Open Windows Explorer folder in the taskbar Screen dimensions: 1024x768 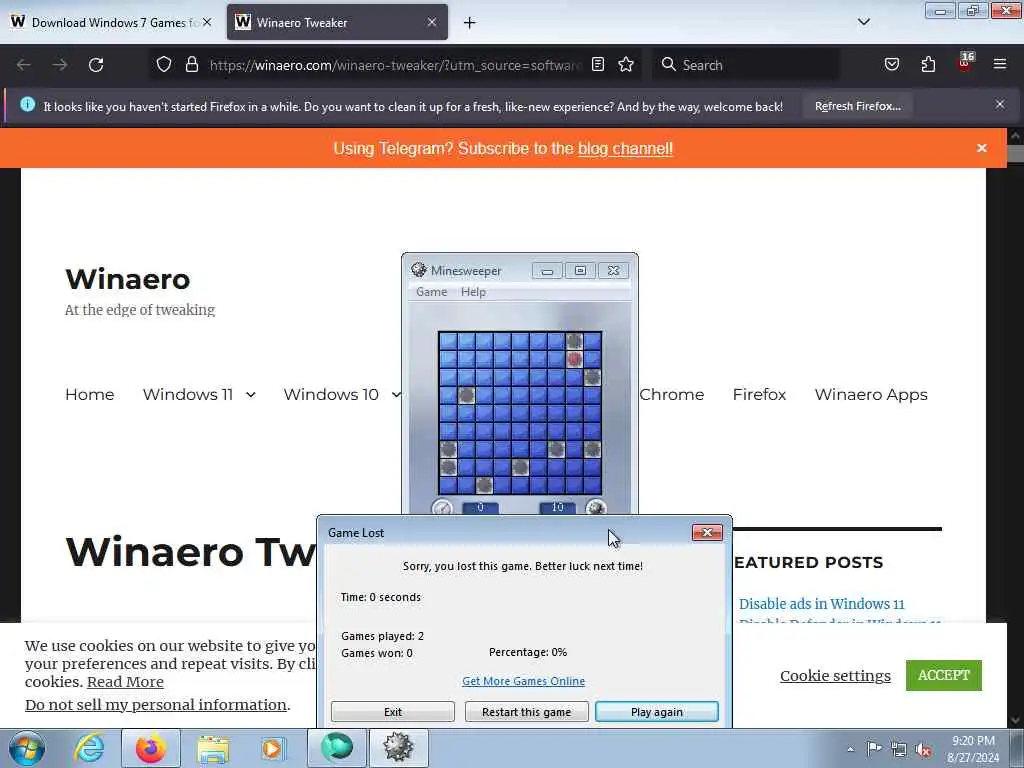coord(213,748)
